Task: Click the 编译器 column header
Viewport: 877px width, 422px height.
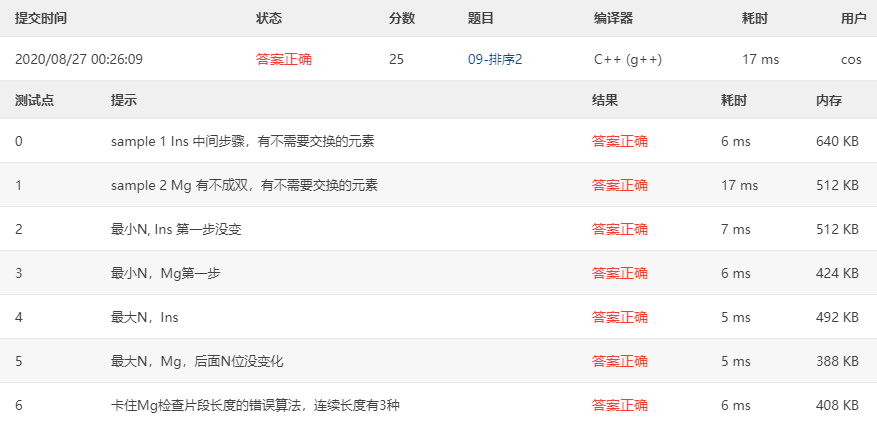Action: (614, 18)
